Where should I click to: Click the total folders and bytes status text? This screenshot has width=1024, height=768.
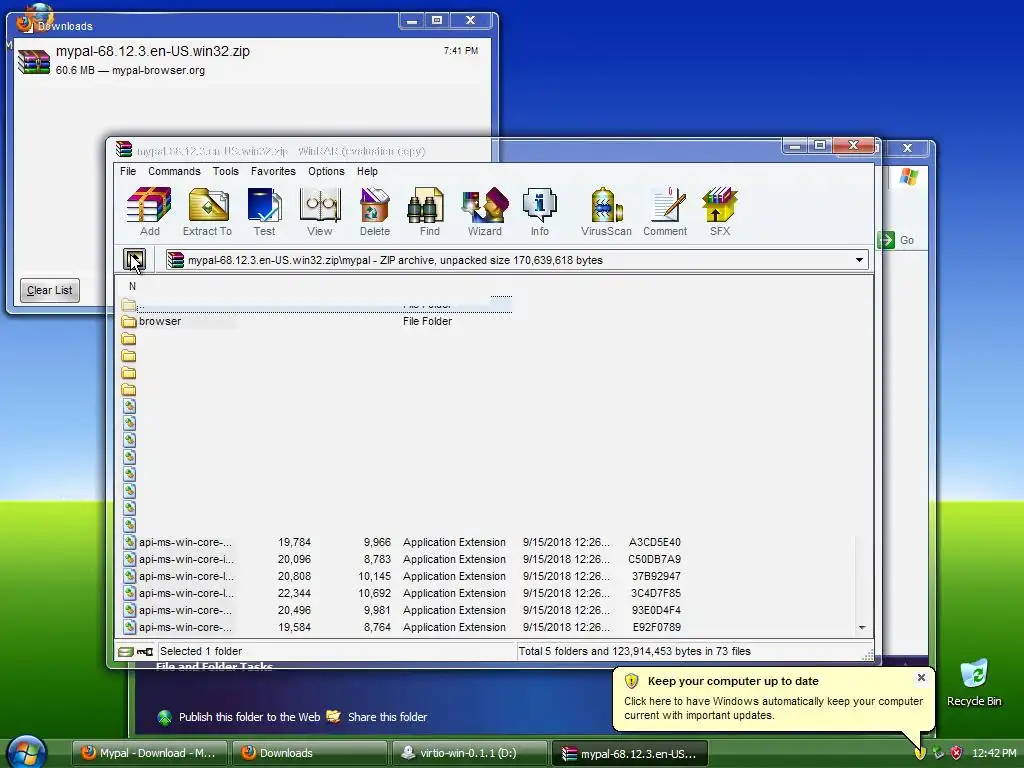point(634,651)
